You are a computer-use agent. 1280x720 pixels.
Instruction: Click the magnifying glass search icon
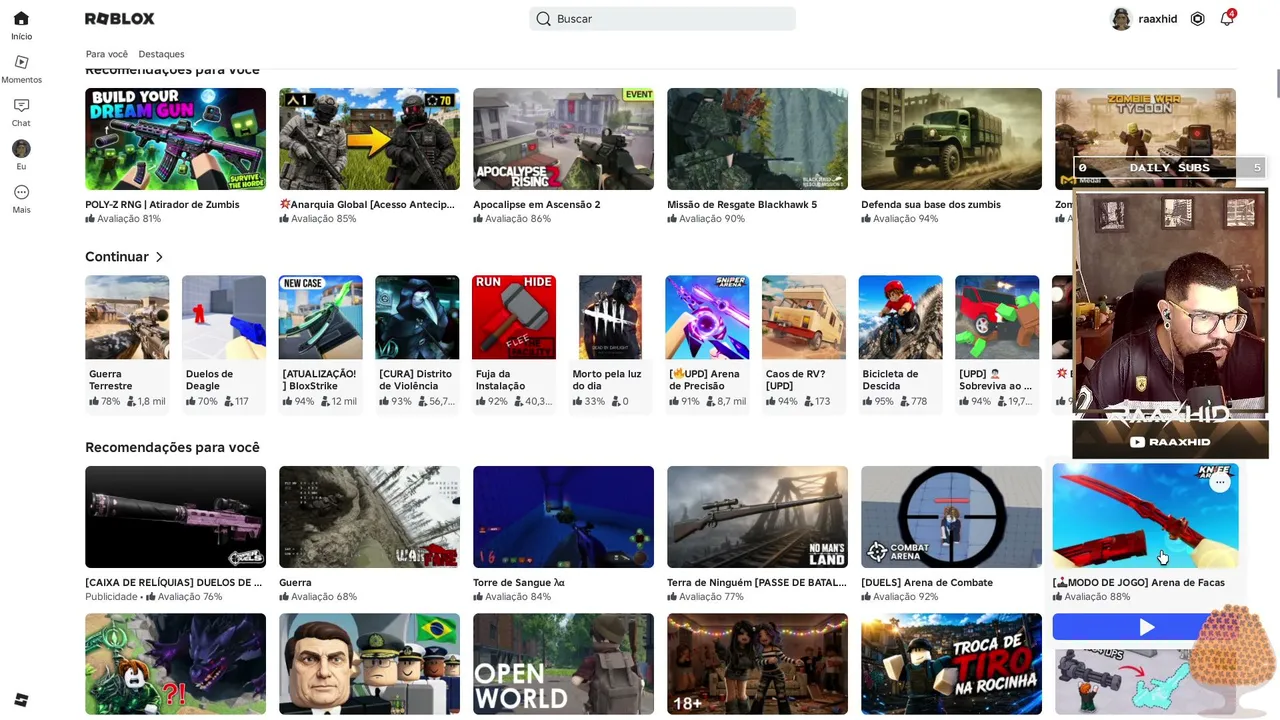(x=543, y=19)
